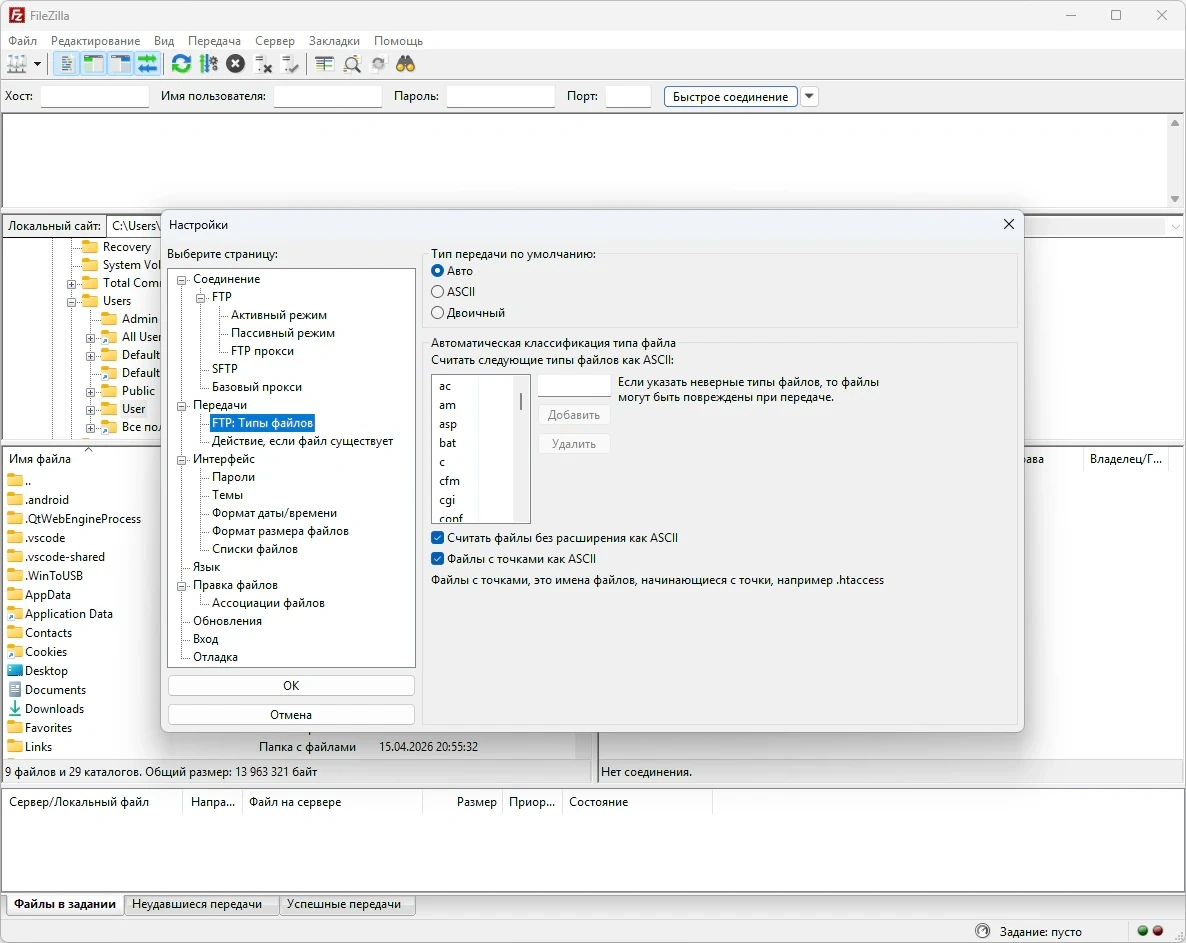The height and width of the screenshot is (943, 1186).
Task: Click the Хост input field
Action: [x=95, y=96]
